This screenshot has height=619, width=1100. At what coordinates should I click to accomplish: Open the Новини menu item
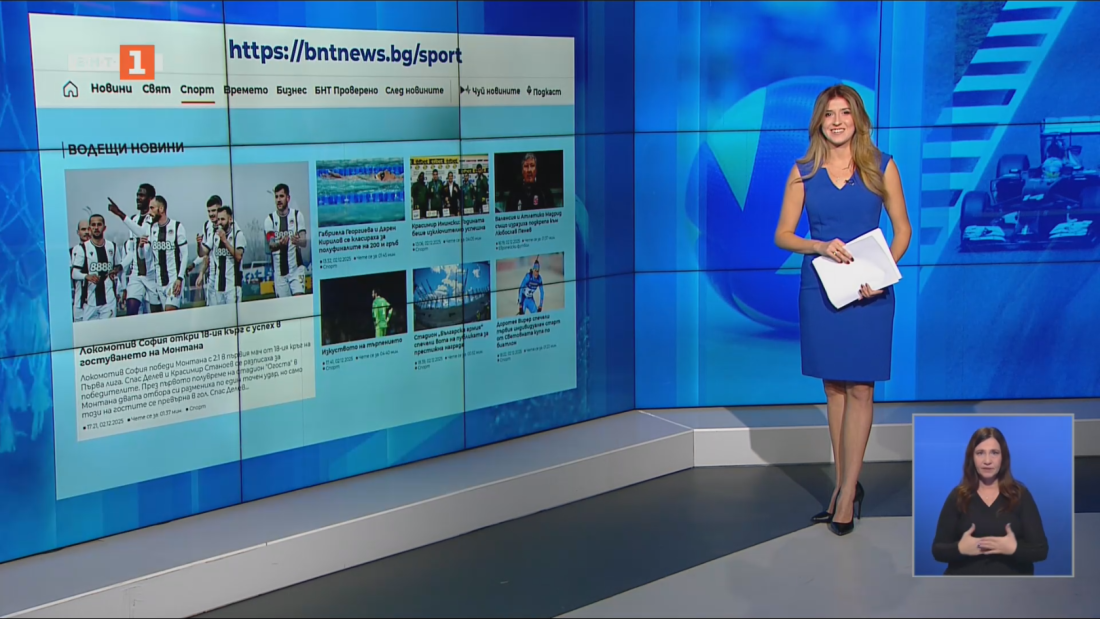click(111, 89)
